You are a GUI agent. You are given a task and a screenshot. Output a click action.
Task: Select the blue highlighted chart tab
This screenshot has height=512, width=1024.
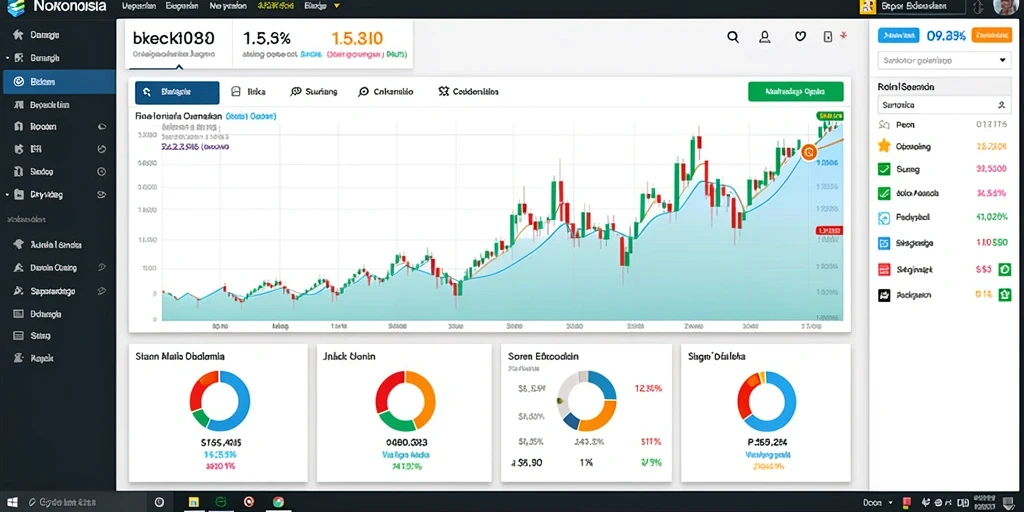[177, 93]
